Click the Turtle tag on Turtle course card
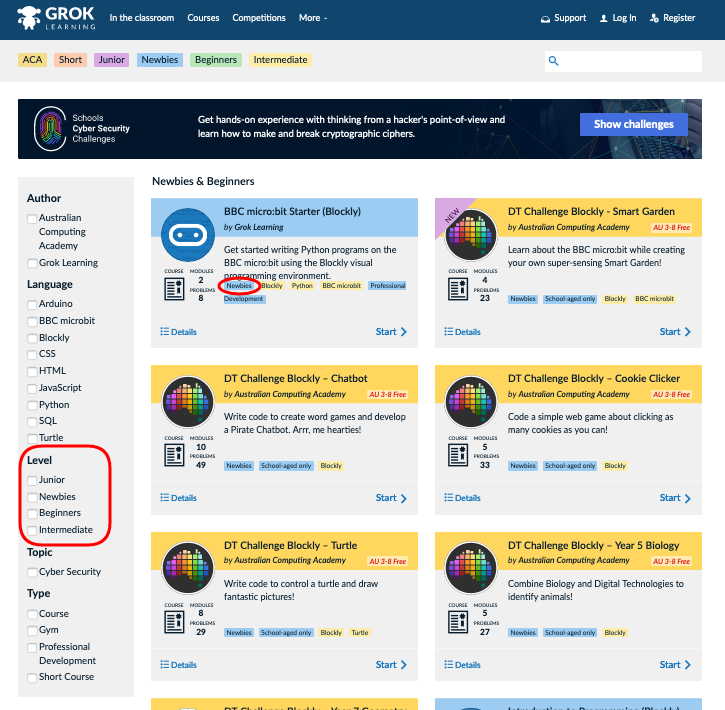 360,632
